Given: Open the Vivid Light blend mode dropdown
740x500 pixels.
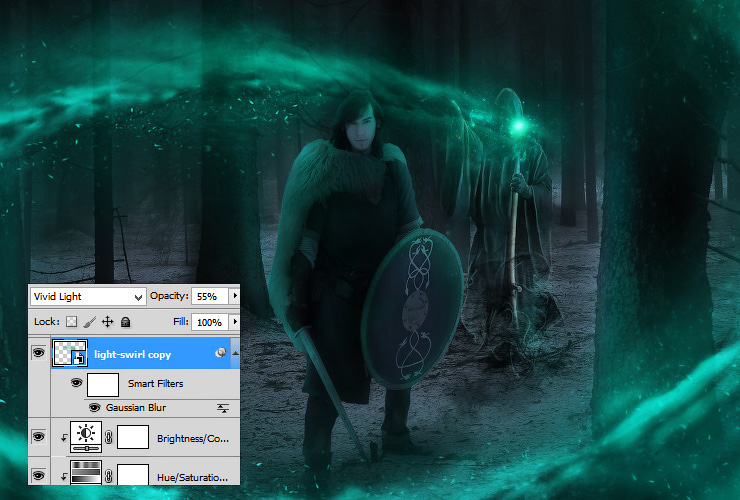Looking at the screenshot, I should [x=87, y=297].
